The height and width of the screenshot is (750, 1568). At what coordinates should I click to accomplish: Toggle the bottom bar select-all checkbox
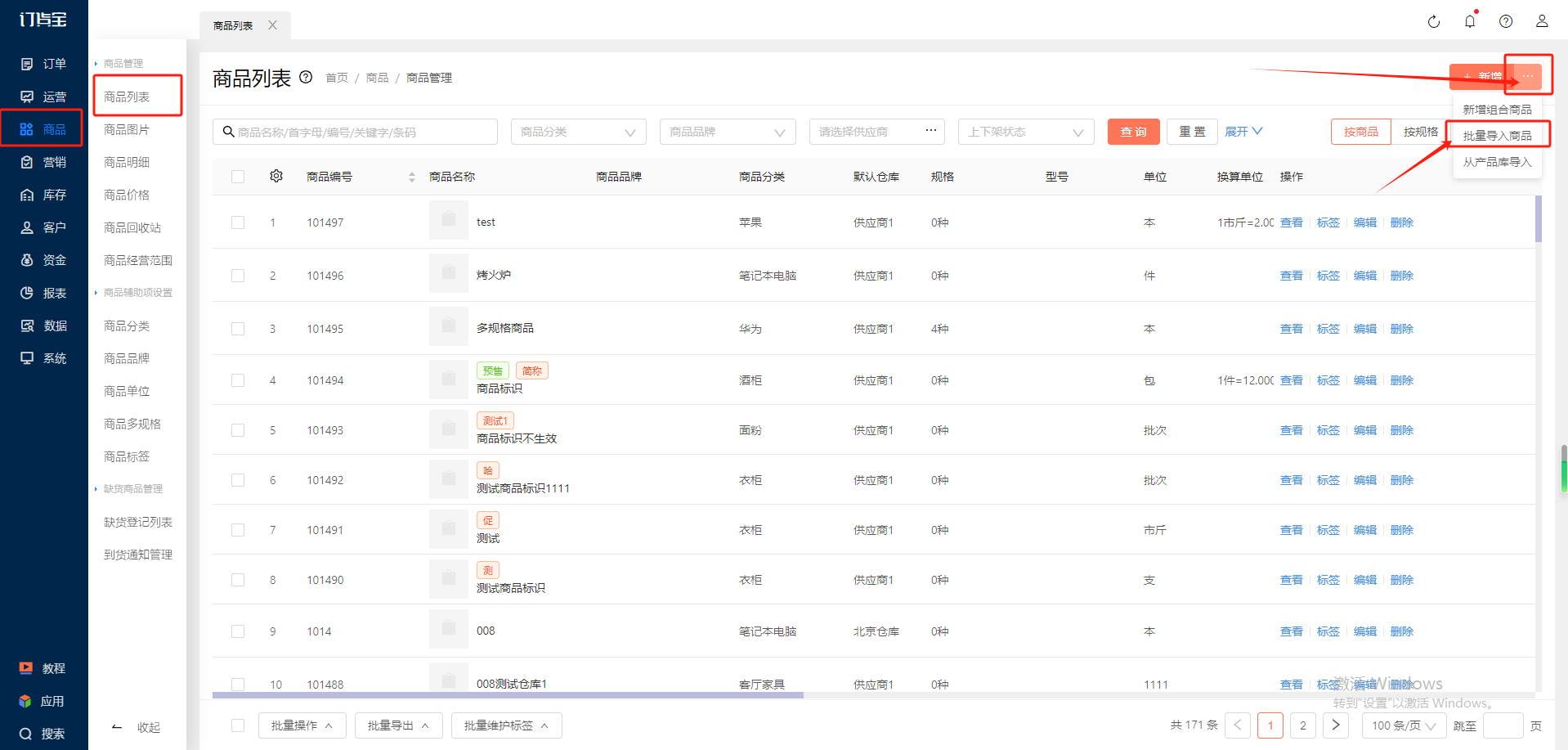[238, 725]
